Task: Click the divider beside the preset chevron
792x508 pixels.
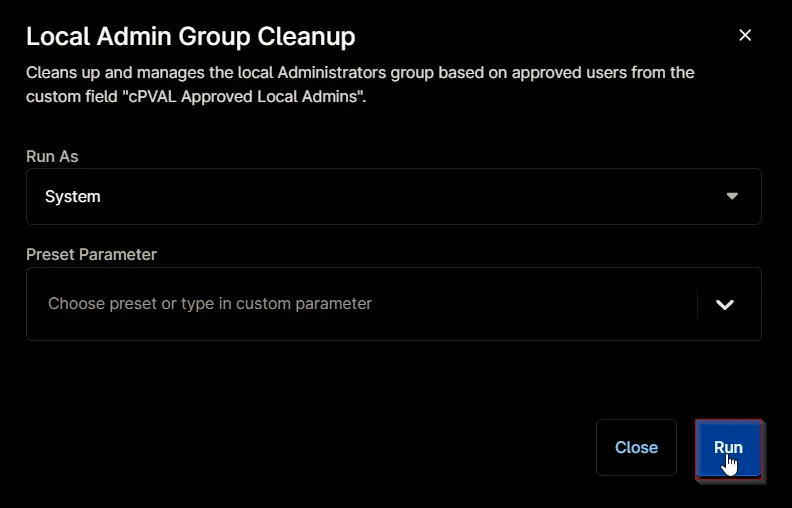Action: 698,304
